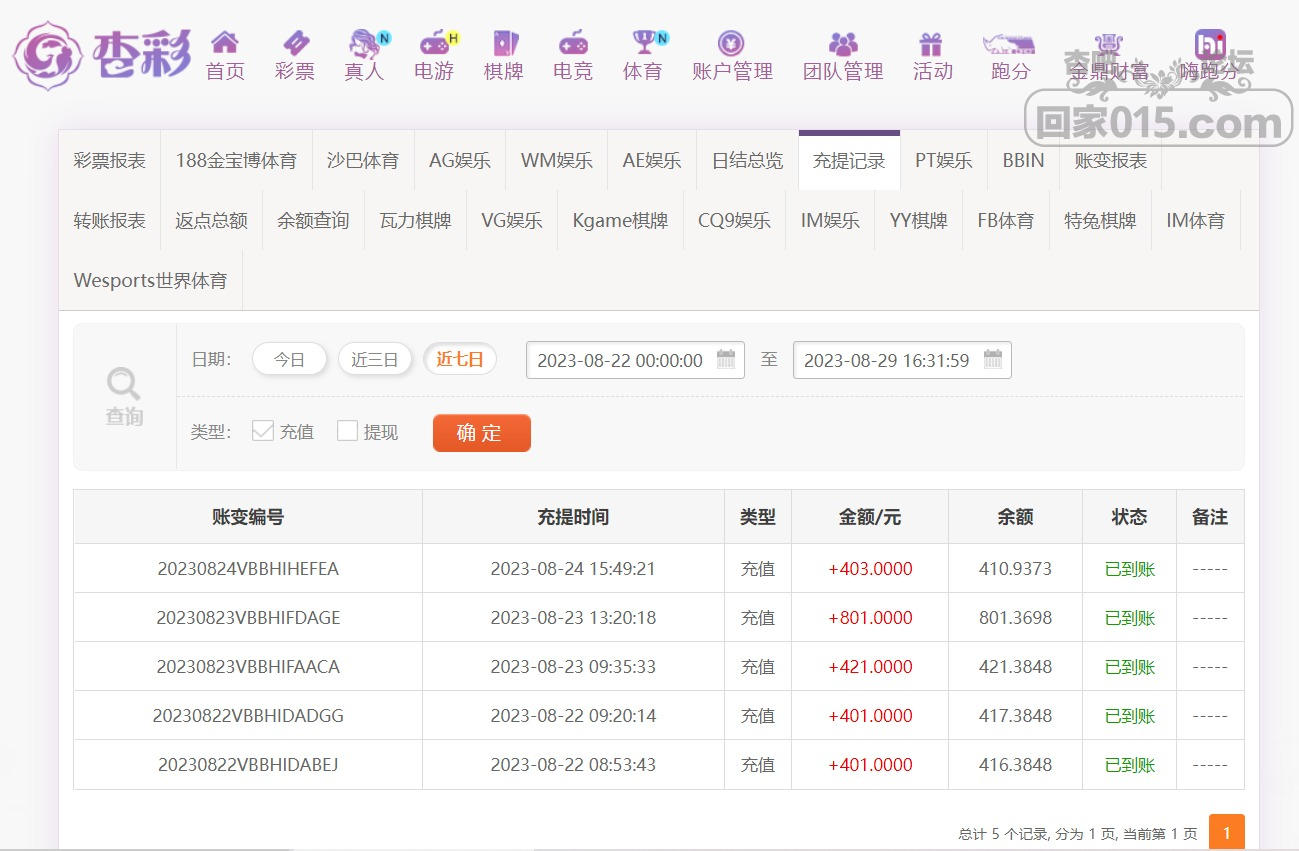Toggle the deposit (充值) checkbox
This screenshot has height=851, width=1299.
(x=263, y=431)
